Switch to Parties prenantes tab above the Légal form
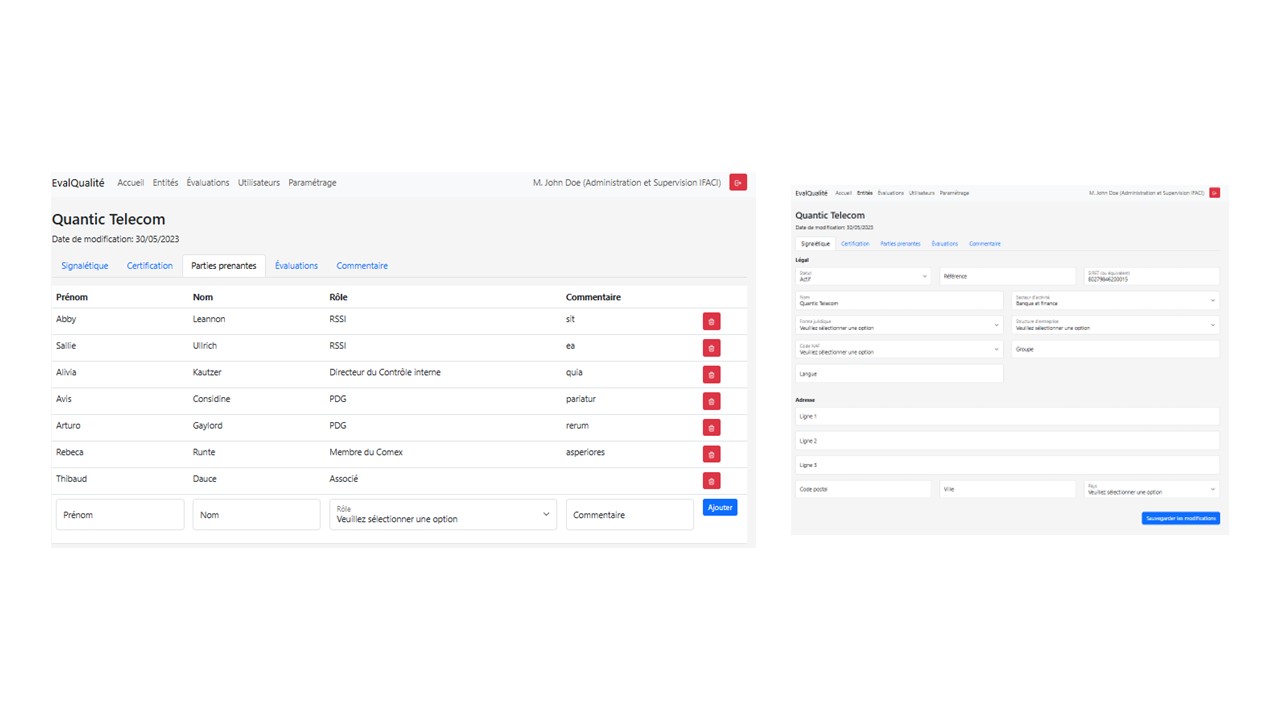The image size is (1280, 720). pos(900,244)
